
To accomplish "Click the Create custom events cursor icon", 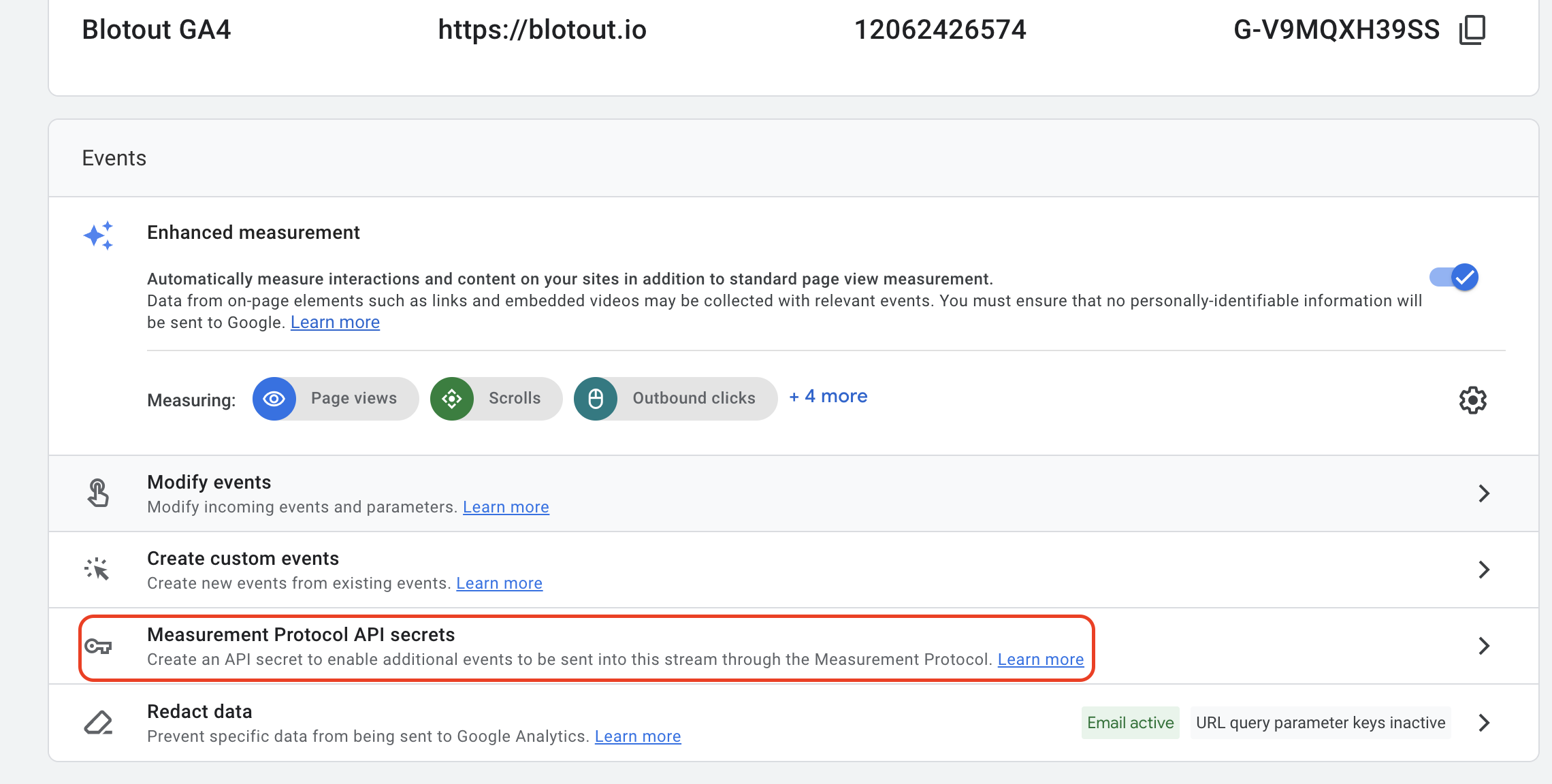I will click(97, 570).
